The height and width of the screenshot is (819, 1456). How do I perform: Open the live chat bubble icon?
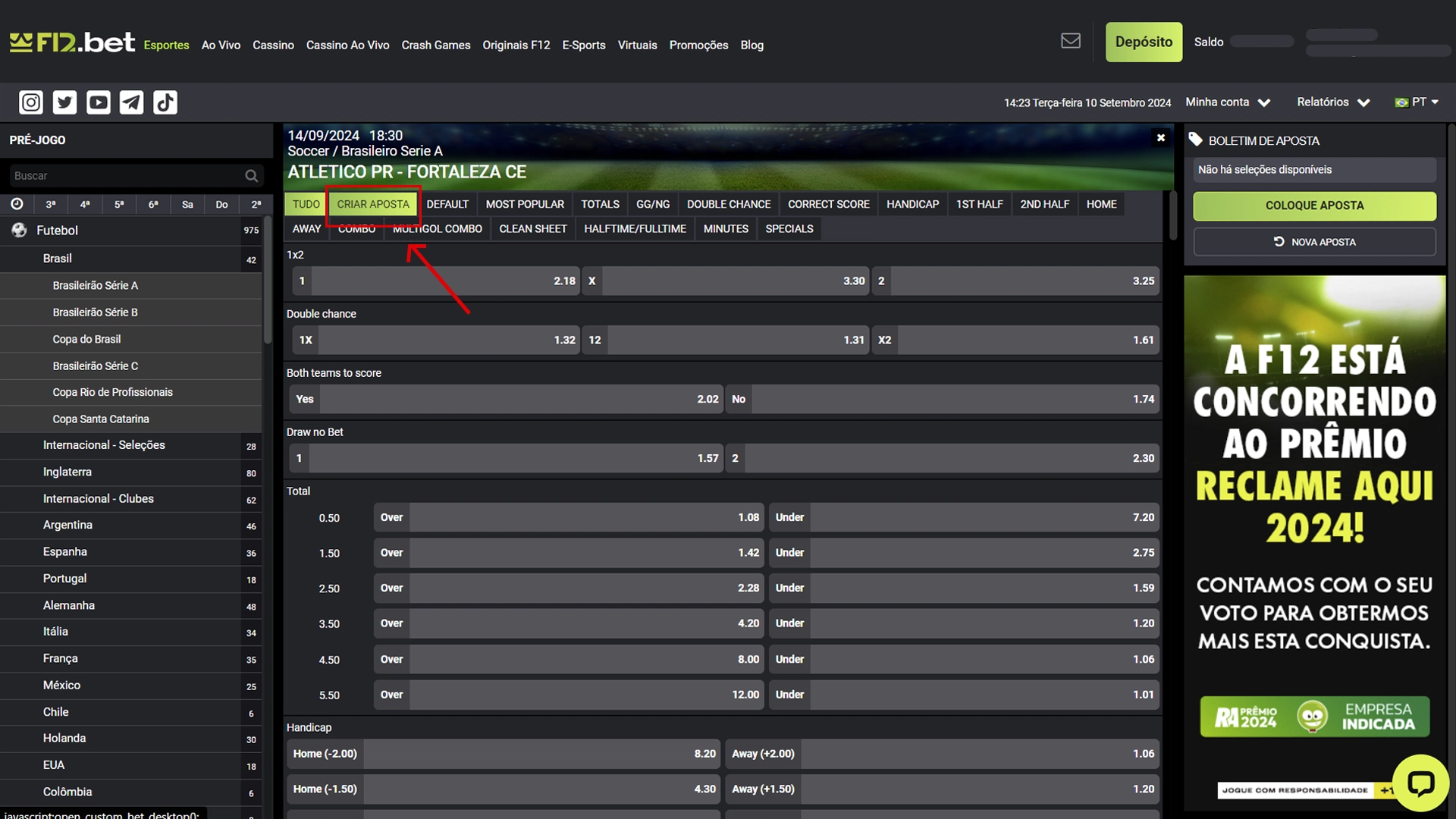1420,783
